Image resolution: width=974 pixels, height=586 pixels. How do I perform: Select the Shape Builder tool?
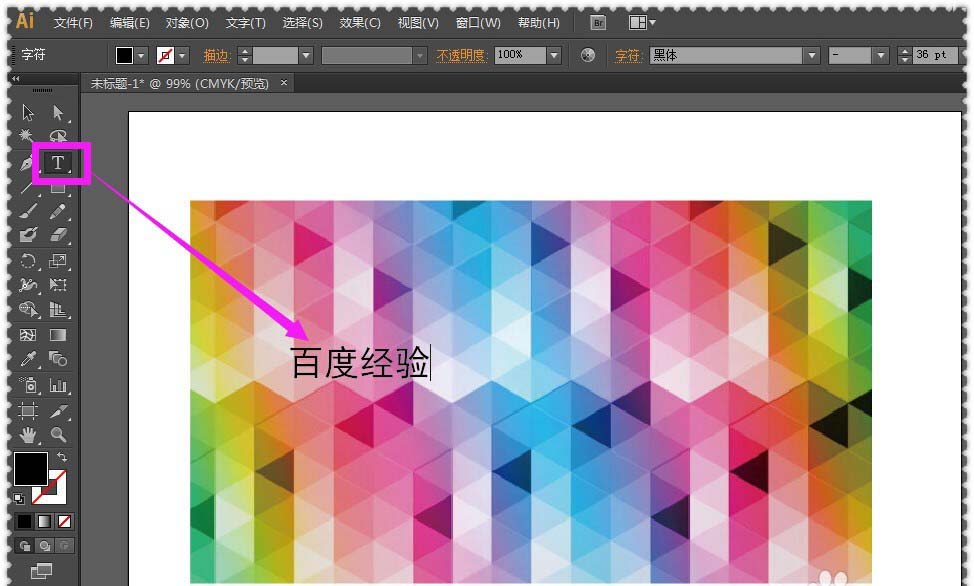[28, 309]
